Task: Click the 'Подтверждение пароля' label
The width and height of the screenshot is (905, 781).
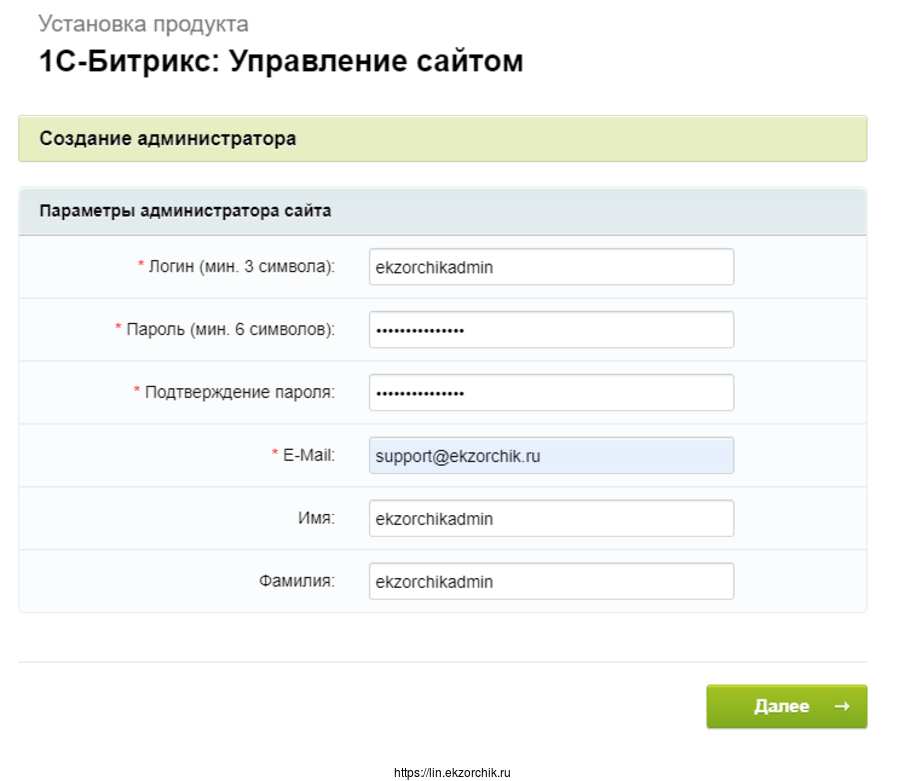Action: click(x=240, y=392)
